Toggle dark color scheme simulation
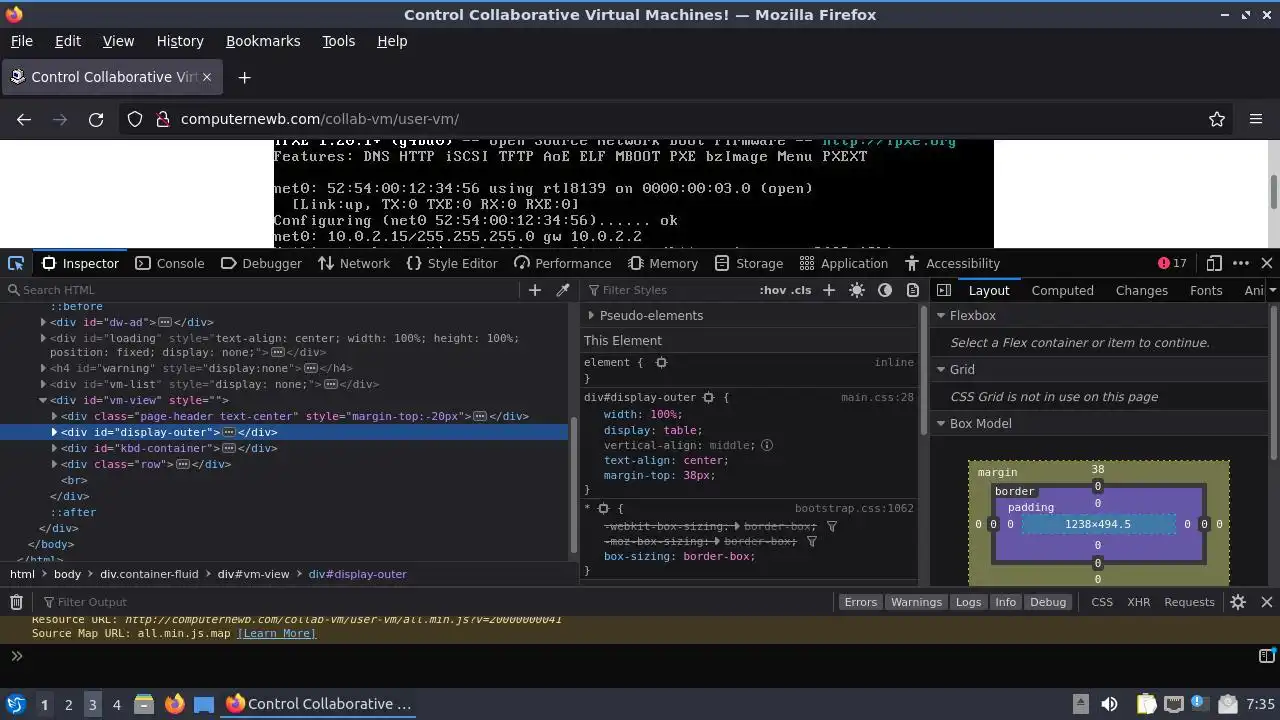 click(x=885, y=290)
